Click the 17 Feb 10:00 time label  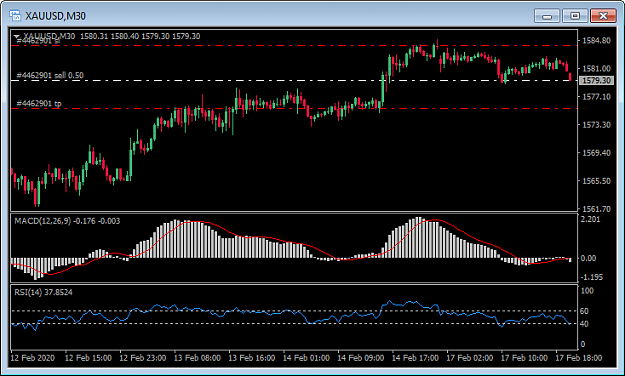tap(524, 358)
